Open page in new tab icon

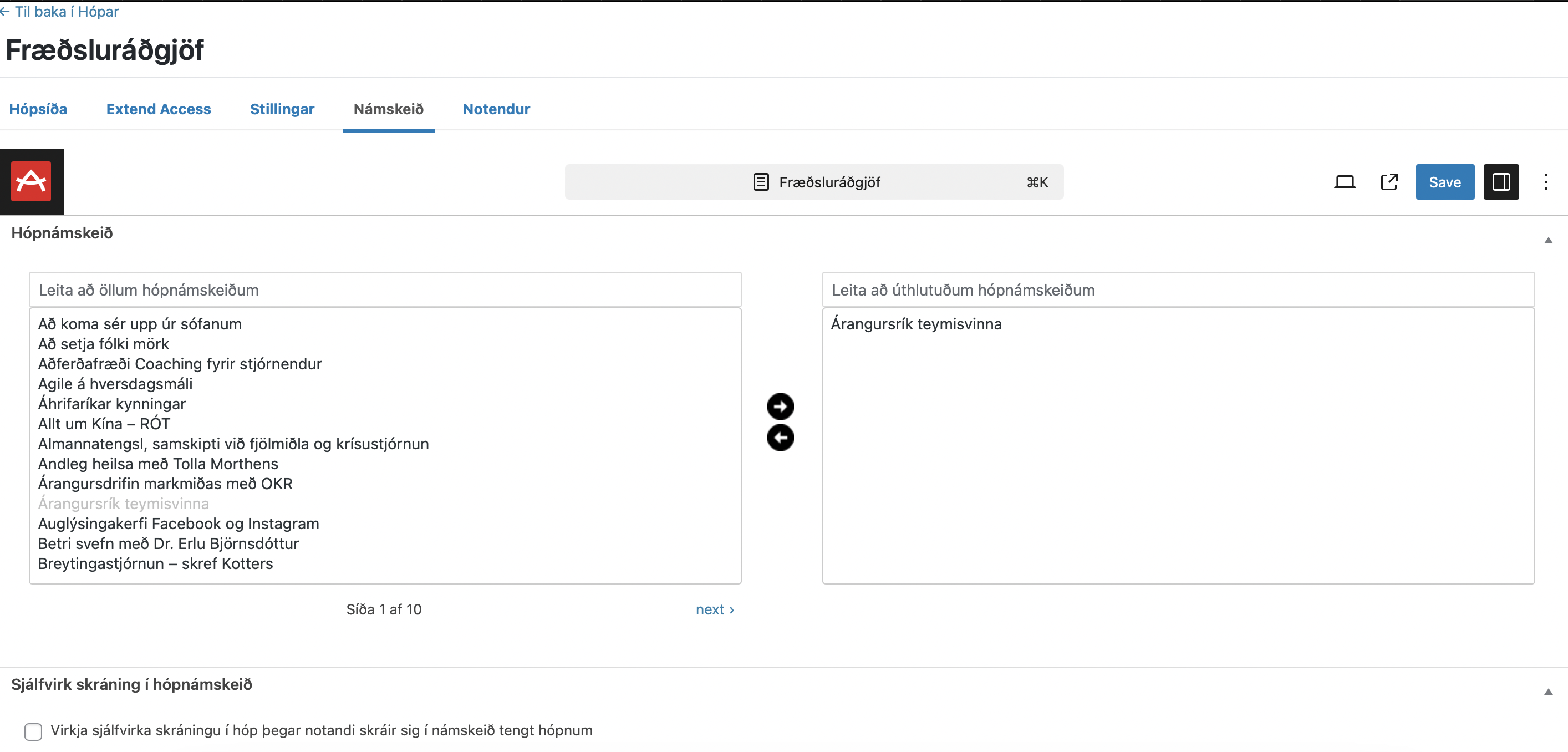tap(1388, 182)
